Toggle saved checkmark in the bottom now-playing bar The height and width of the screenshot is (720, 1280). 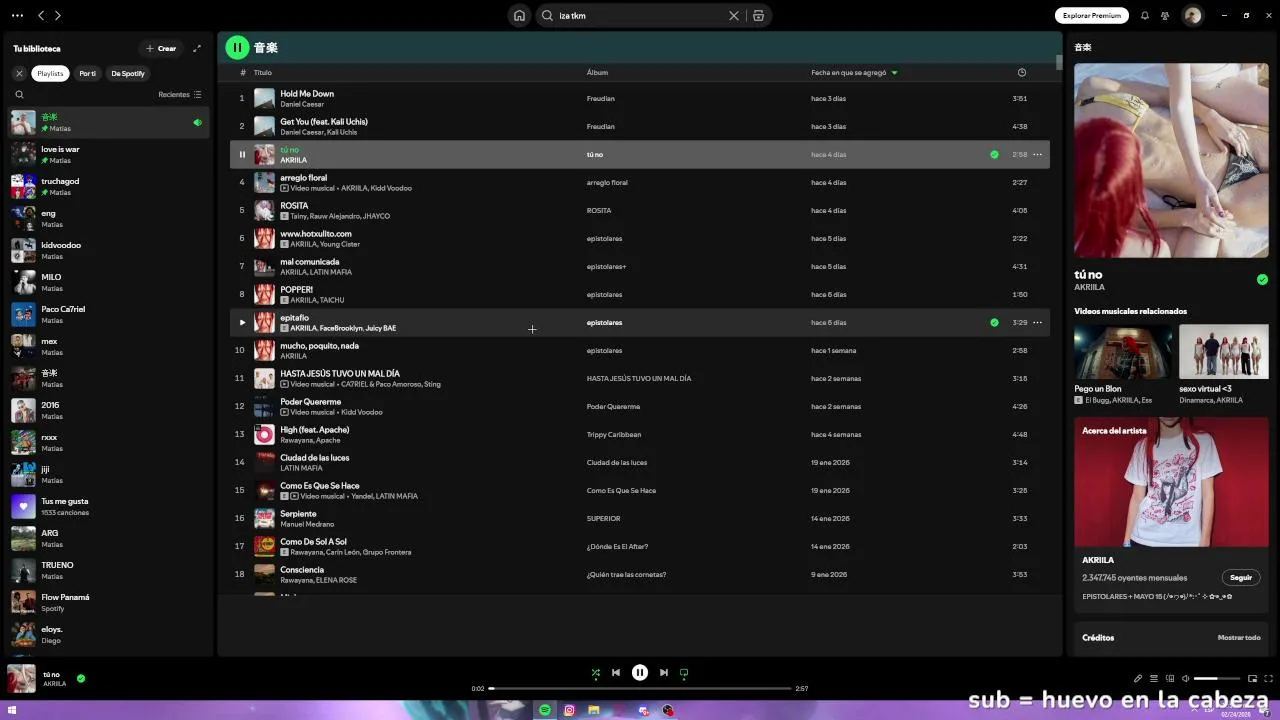click(81, 678)
